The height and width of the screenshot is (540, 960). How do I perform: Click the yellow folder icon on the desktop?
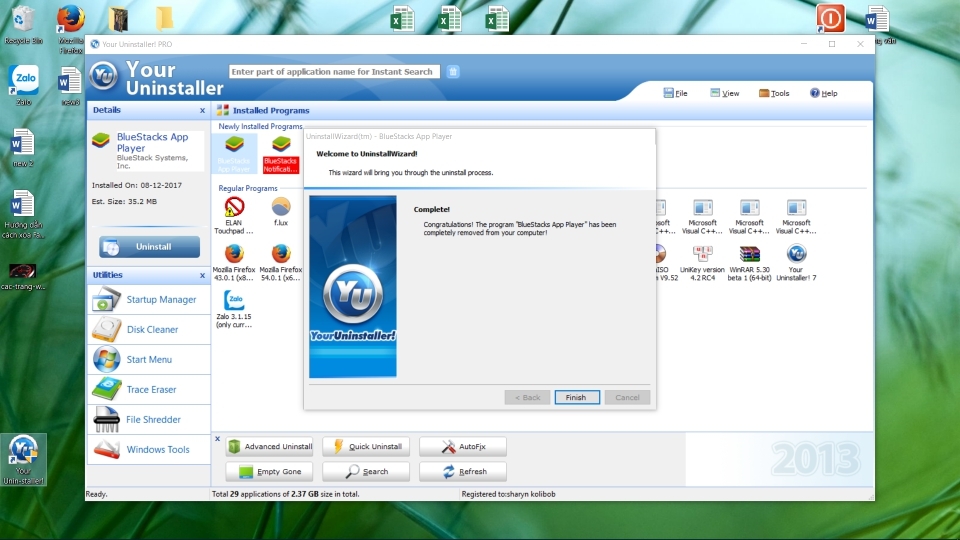[164, 18]
